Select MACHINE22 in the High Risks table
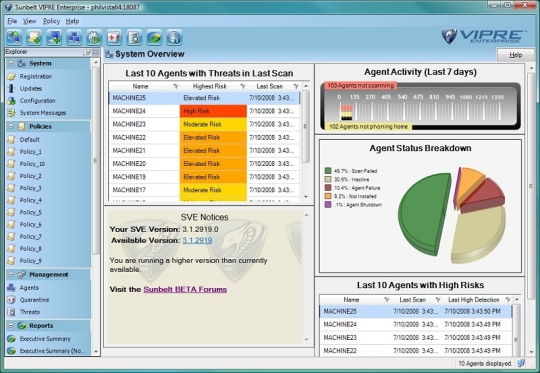This screenshot has width=540, height=373. (x=415, y=351)
